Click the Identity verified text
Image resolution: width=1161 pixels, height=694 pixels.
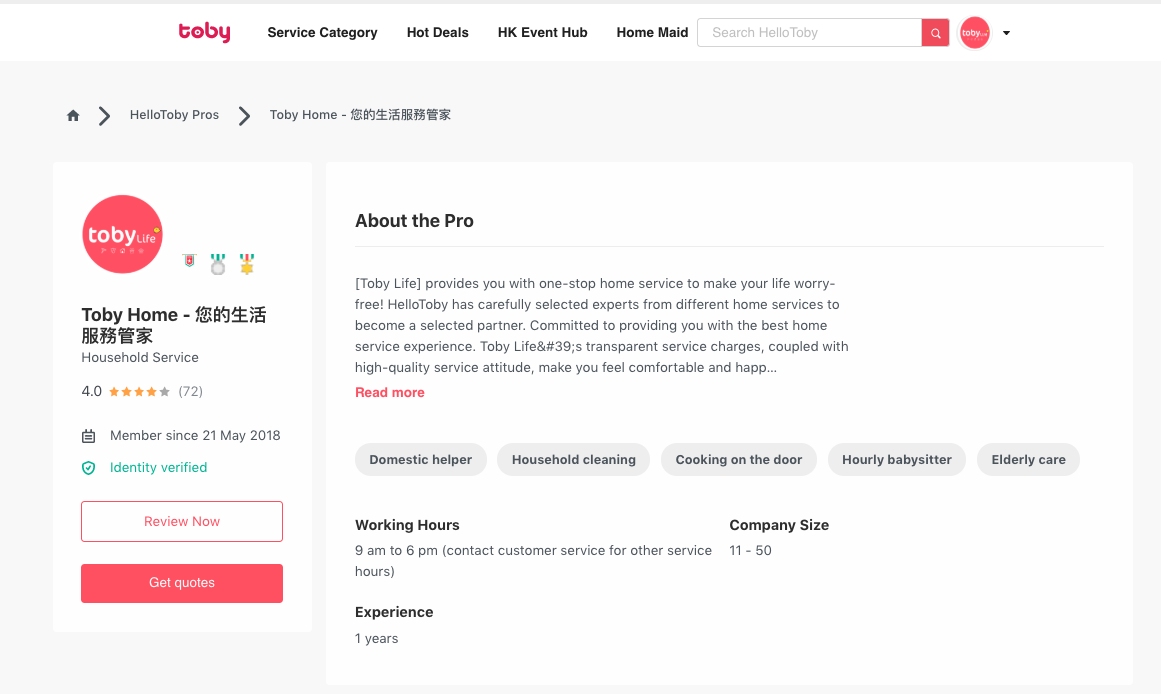(x=158, y=468)
